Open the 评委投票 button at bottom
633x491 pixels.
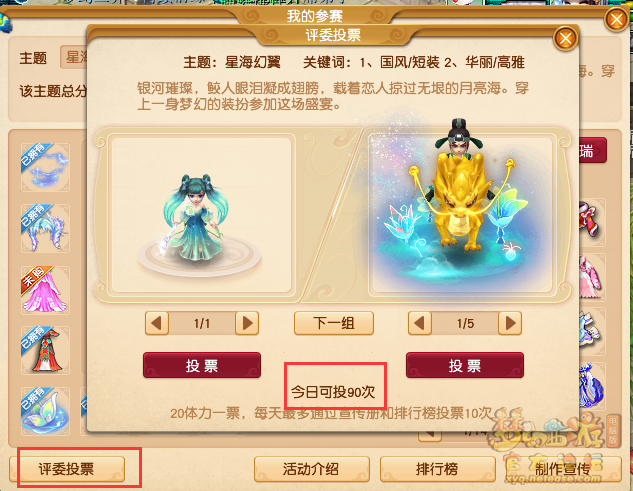click(67, 469)
